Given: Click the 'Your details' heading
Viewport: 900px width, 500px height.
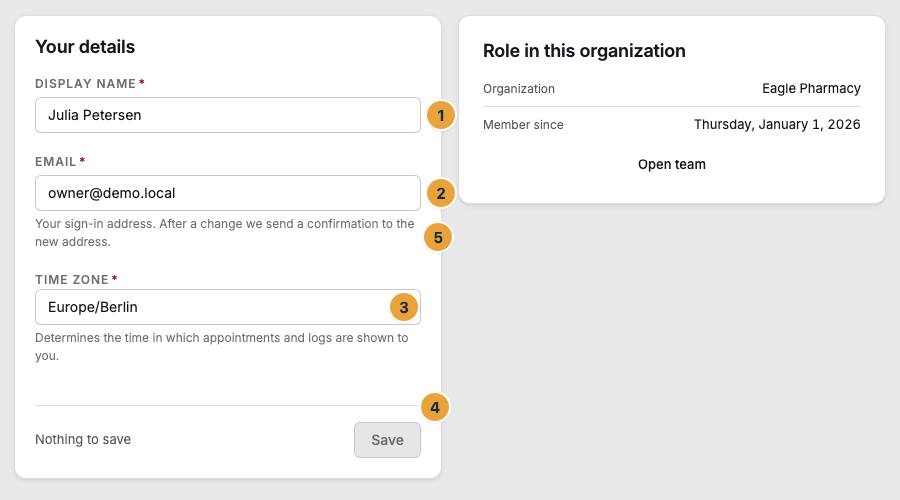Looking at the screenshot, I should coord(85,46).
